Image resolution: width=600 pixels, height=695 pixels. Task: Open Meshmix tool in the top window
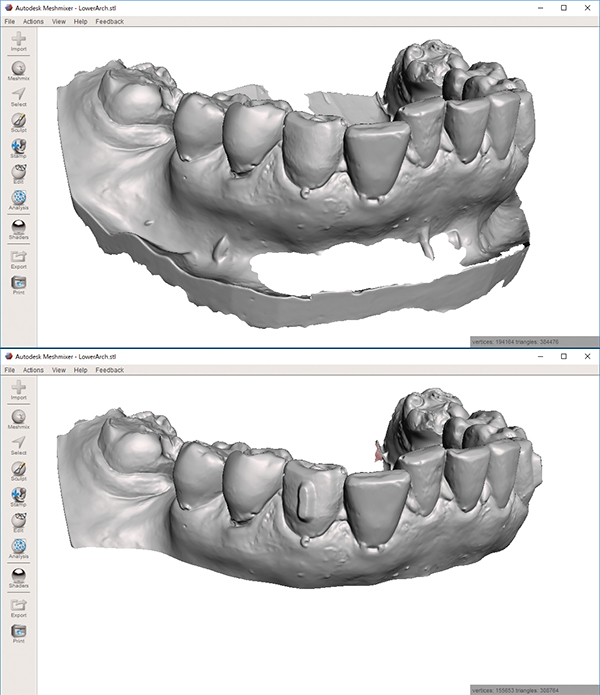(x=19, y=70)
